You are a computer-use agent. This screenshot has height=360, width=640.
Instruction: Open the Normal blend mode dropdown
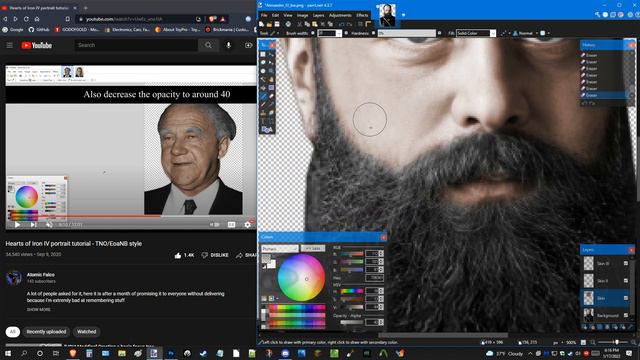pos(525,33)
